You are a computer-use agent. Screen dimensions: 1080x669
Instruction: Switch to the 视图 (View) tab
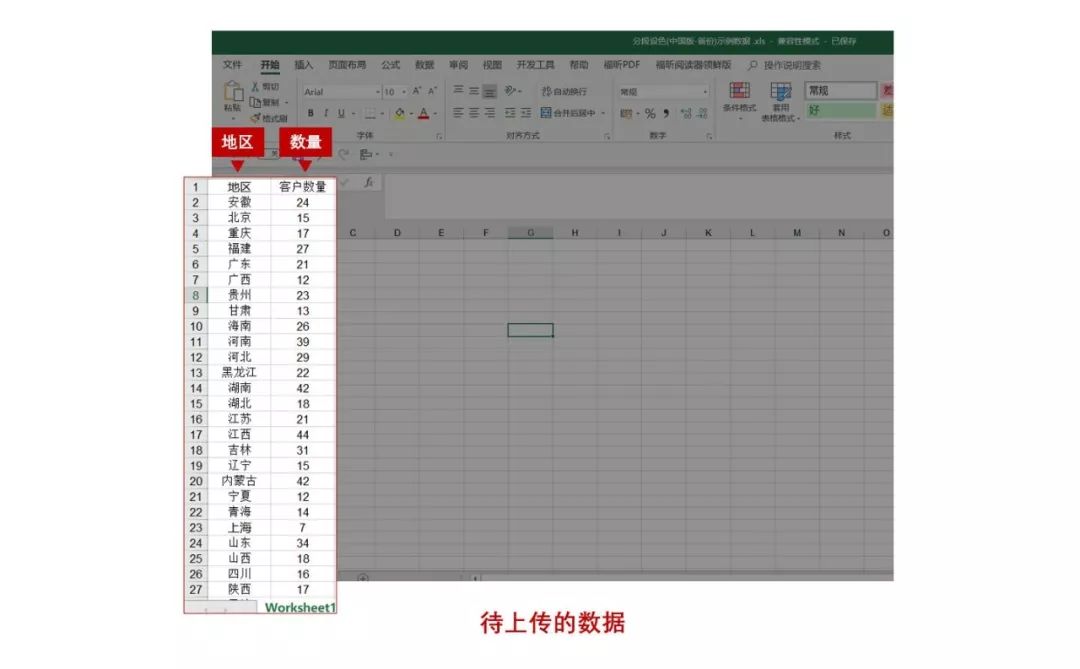(x=492, y=65)
